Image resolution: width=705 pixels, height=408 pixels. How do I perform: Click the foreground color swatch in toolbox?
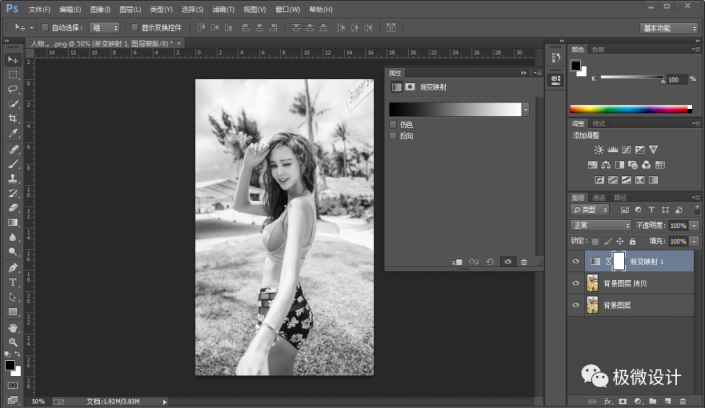point(9,365)
